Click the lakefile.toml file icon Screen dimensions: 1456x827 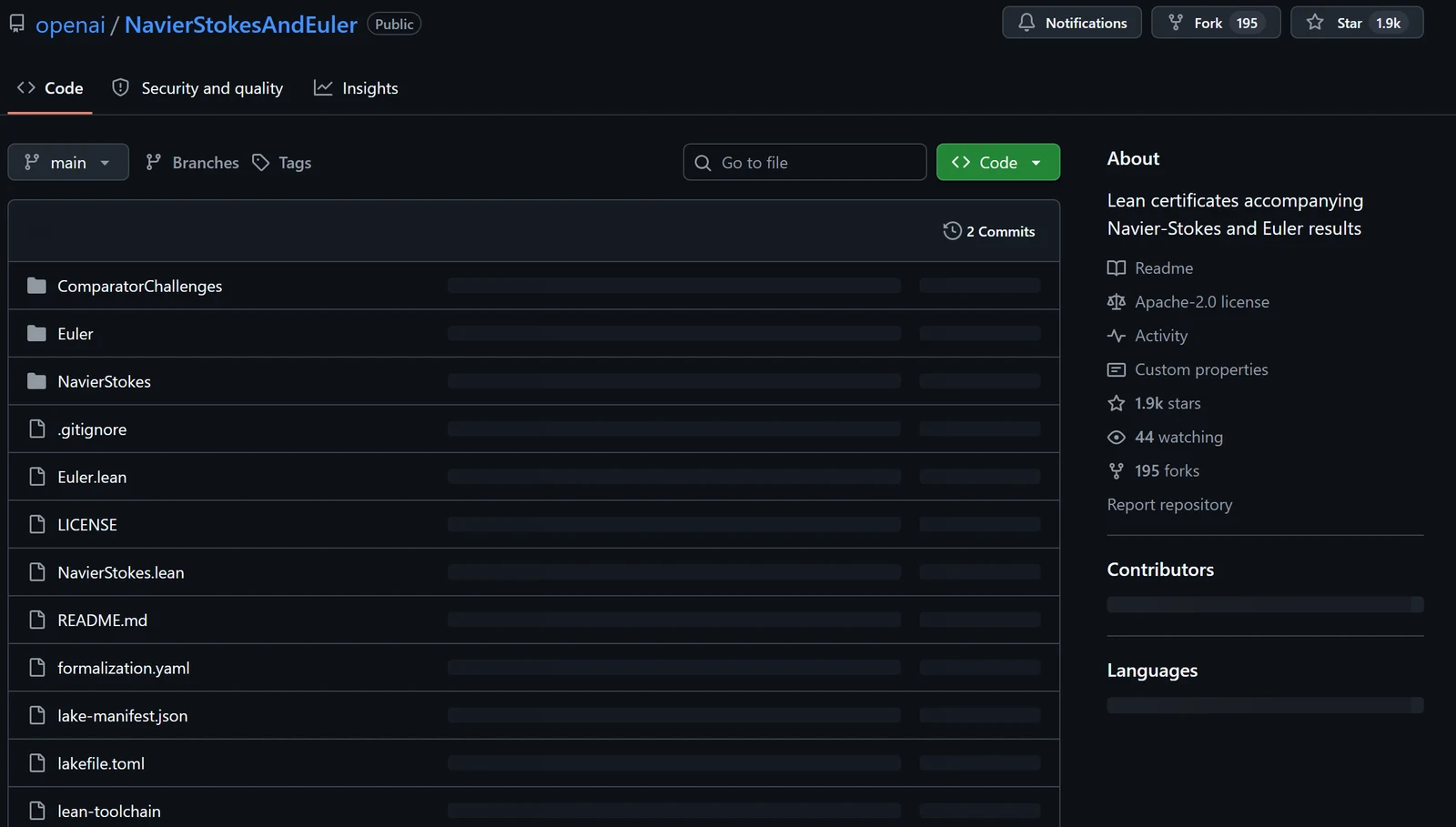[x=37, y=763]
